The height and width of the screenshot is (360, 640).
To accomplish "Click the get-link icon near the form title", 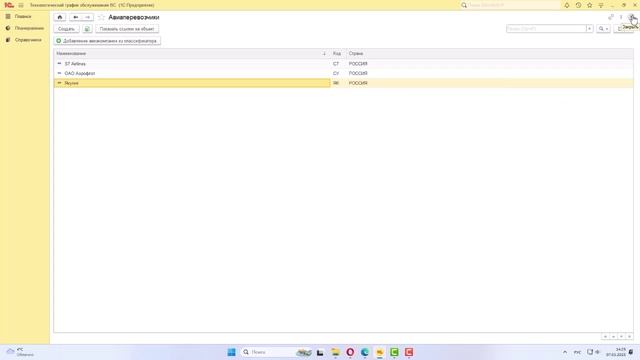I will (611, 17).
